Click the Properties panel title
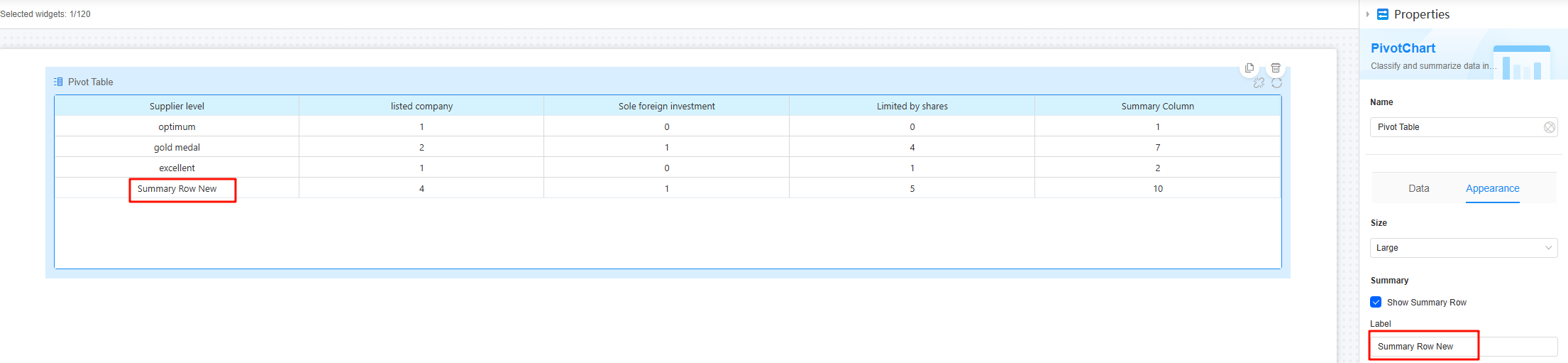Image resolution: width=1568 pixels, height=363 pixels. (1421, 14)
